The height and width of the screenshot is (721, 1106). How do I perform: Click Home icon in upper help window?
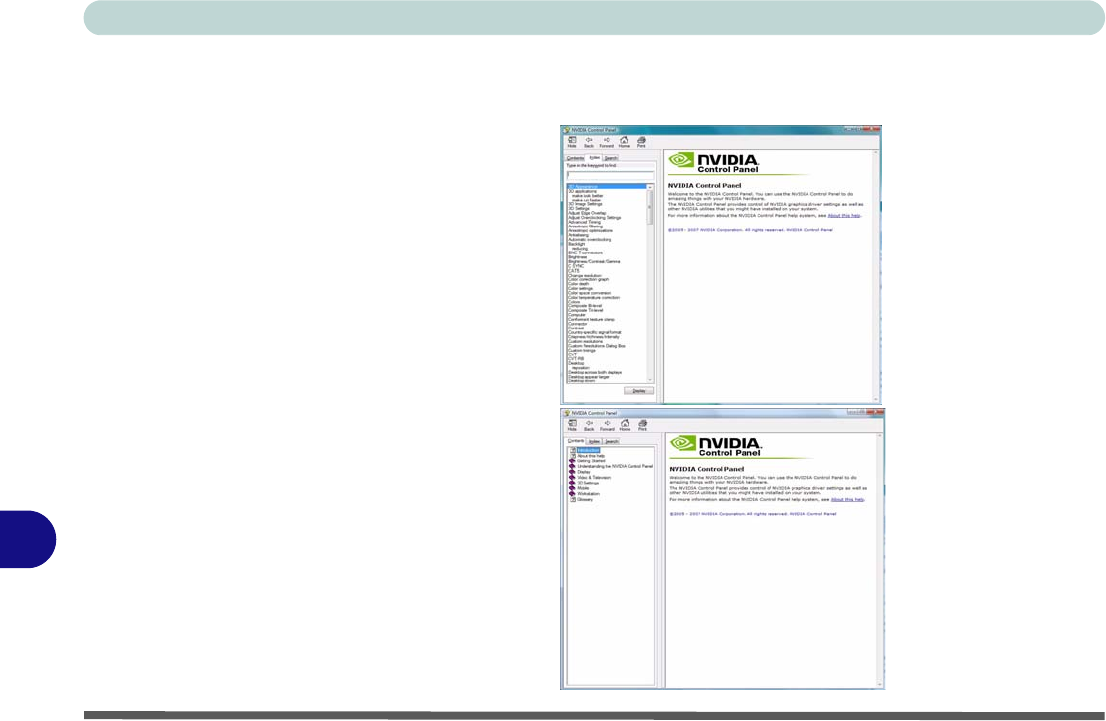[624, 141]
